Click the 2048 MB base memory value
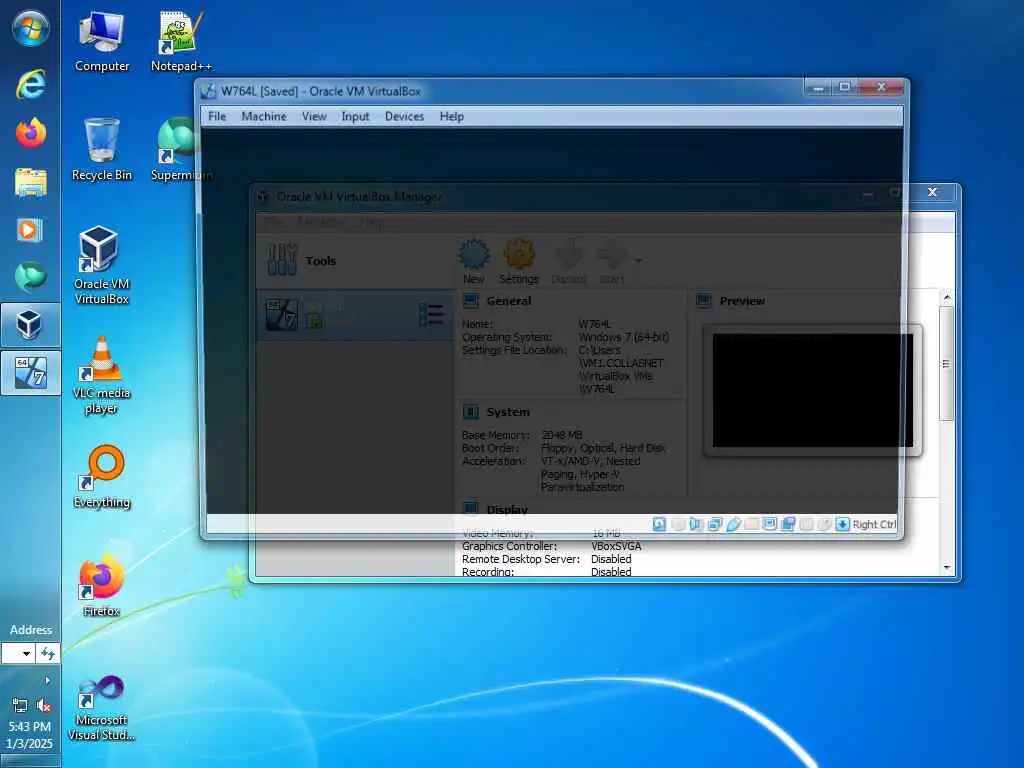1024x768 pixels. pyautogui.click(x=562, y=435)
